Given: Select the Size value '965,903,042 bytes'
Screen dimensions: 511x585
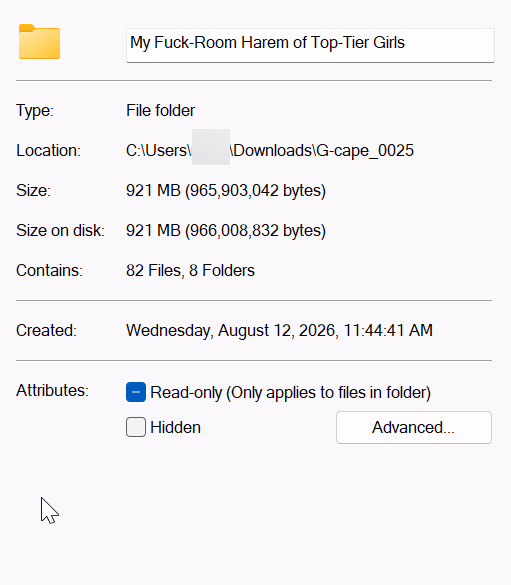Looking at the screenshot, I should click(x=256, y=191).
